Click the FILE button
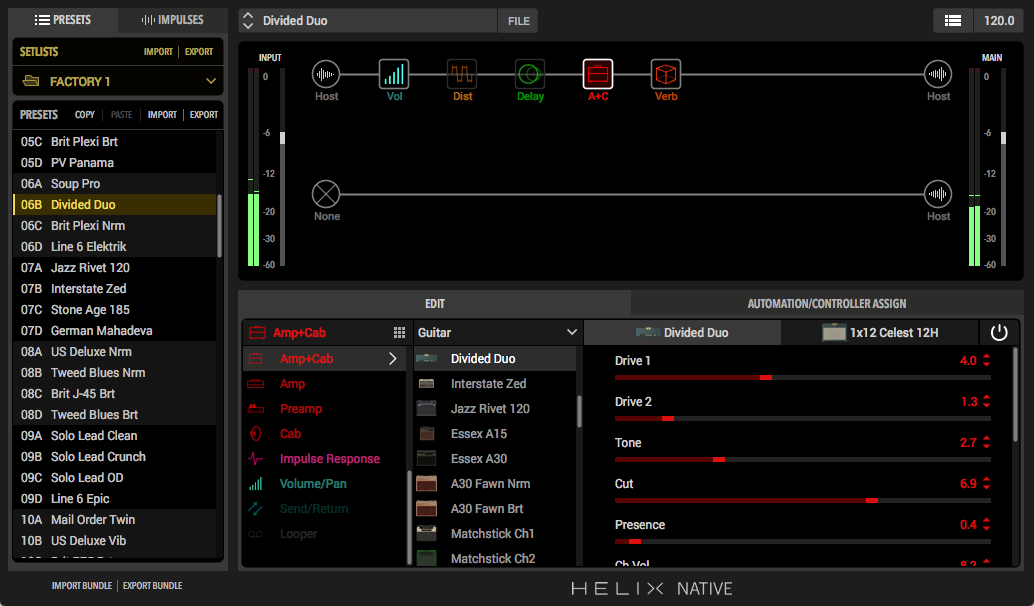 (518, 20)
